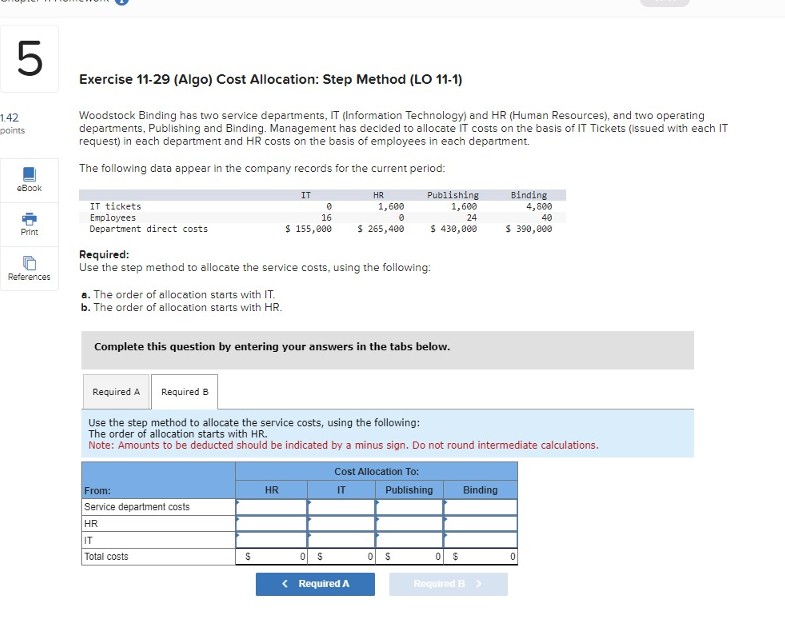Click IT row, Publishing column input cell
This screenshot has width=785, height=618.
409,540
